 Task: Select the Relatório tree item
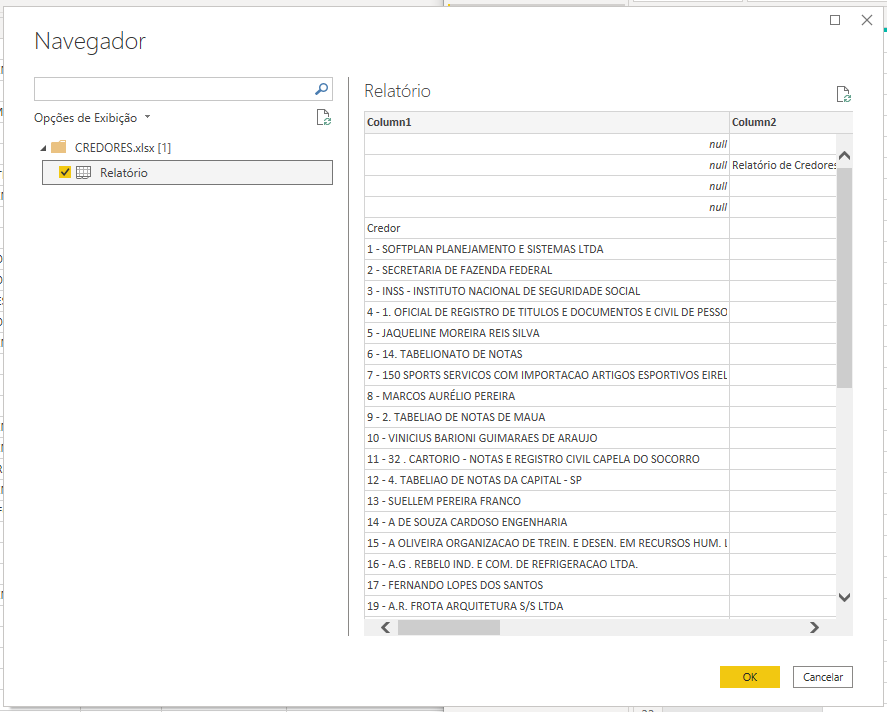click(187, 172)
